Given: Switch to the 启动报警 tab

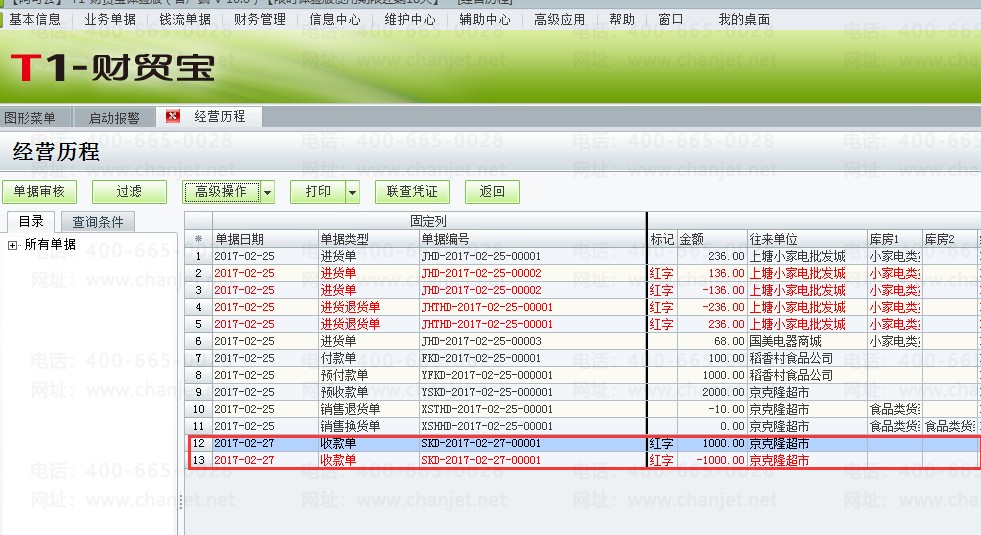Looking at the screenshot, I should tap(114, 118).
